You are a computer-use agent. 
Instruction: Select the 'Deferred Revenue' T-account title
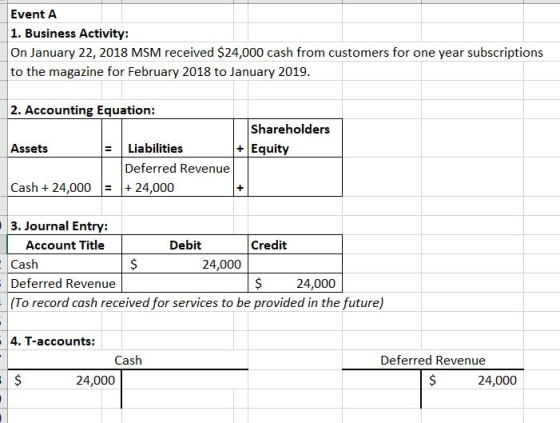433,360
